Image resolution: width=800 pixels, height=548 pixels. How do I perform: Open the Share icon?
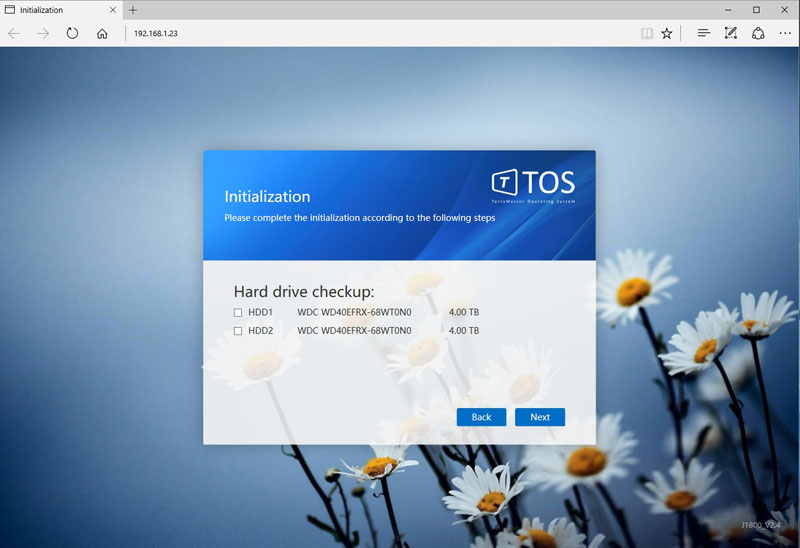coord(758,33)
